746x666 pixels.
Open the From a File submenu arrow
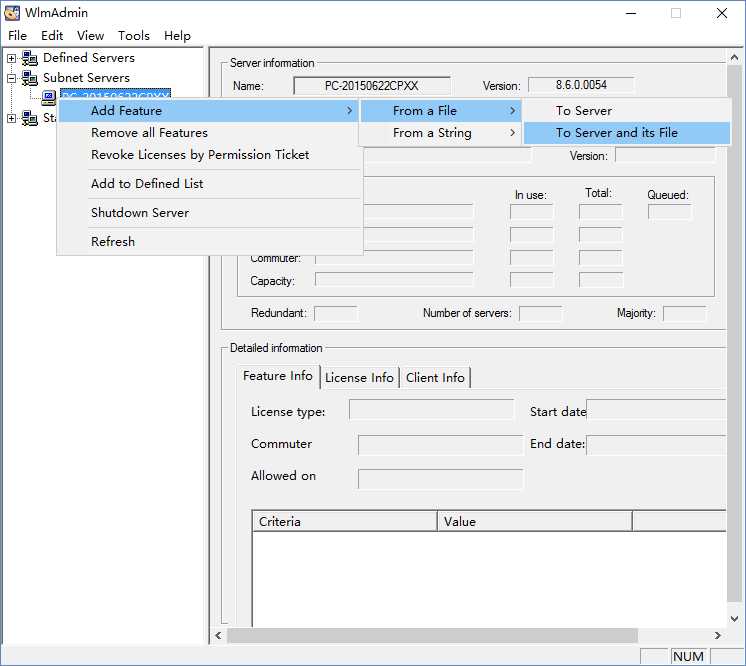tap(512, 110)
